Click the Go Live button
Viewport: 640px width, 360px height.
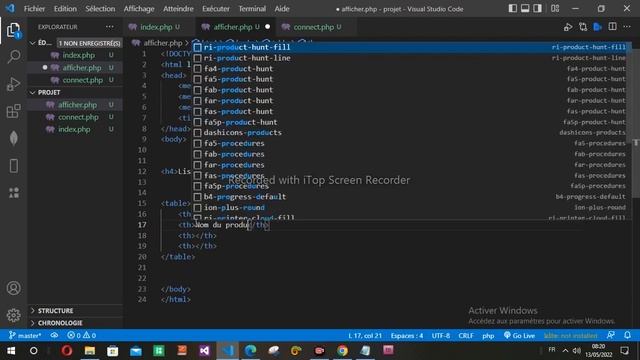coord(519,336)
